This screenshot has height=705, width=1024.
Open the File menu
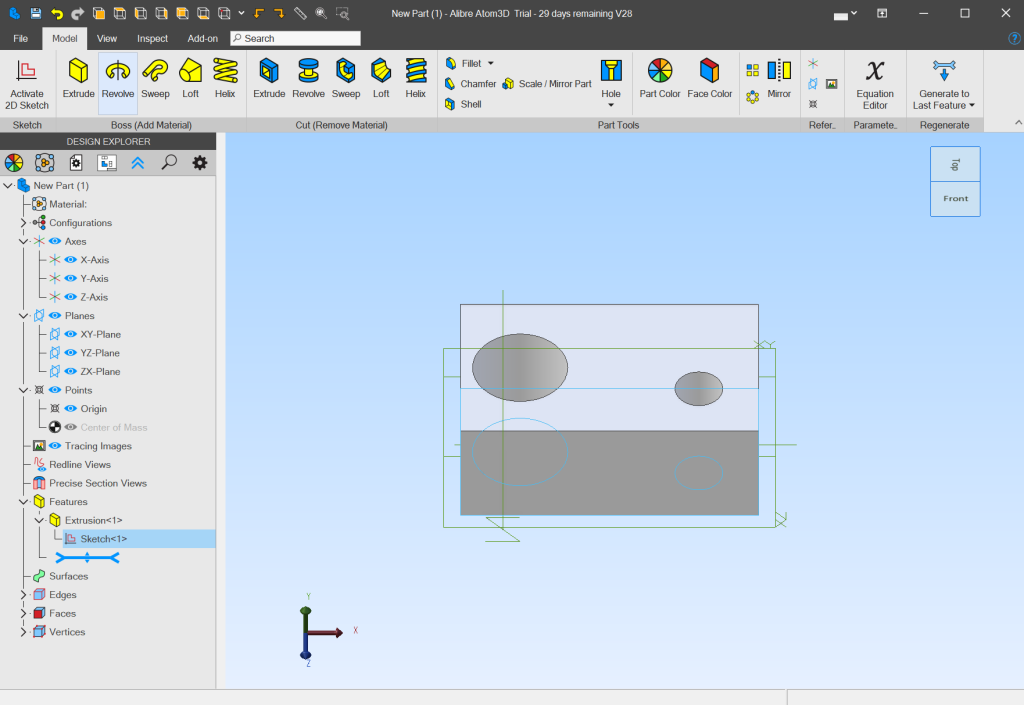point(20,38)
